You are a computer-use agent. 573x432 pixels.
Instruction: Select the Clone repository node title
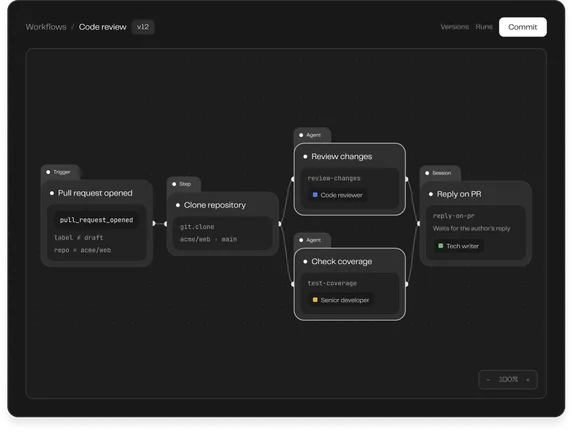[215, 205]
